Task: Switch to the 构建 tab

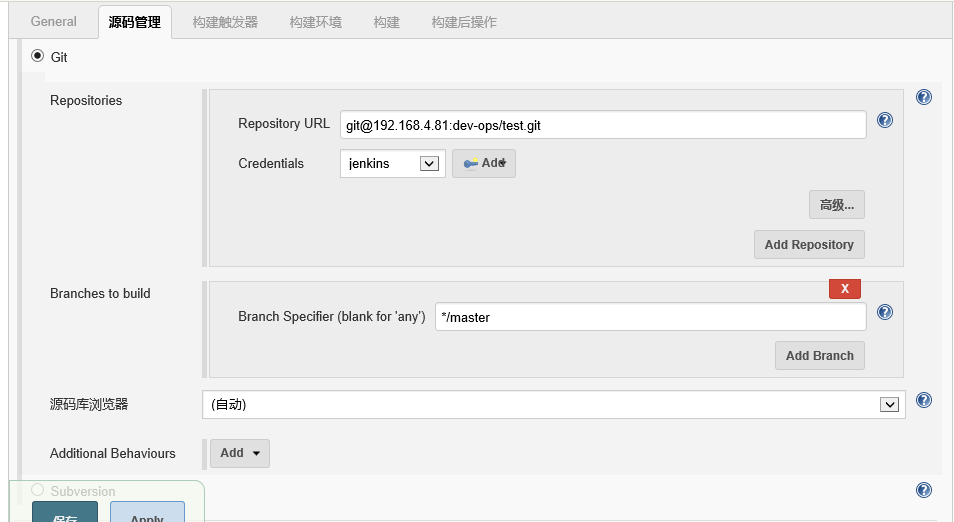Action: point(386,23)
